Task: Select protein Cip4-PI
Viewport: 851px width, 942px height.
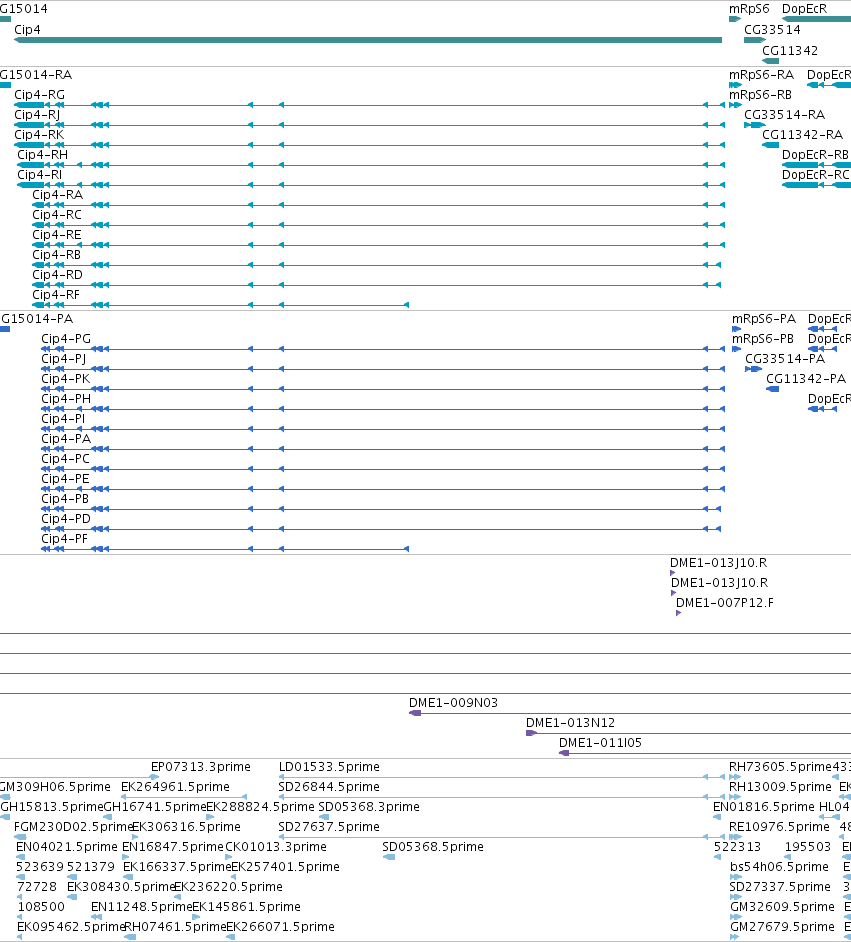Action: click(383, 429)
